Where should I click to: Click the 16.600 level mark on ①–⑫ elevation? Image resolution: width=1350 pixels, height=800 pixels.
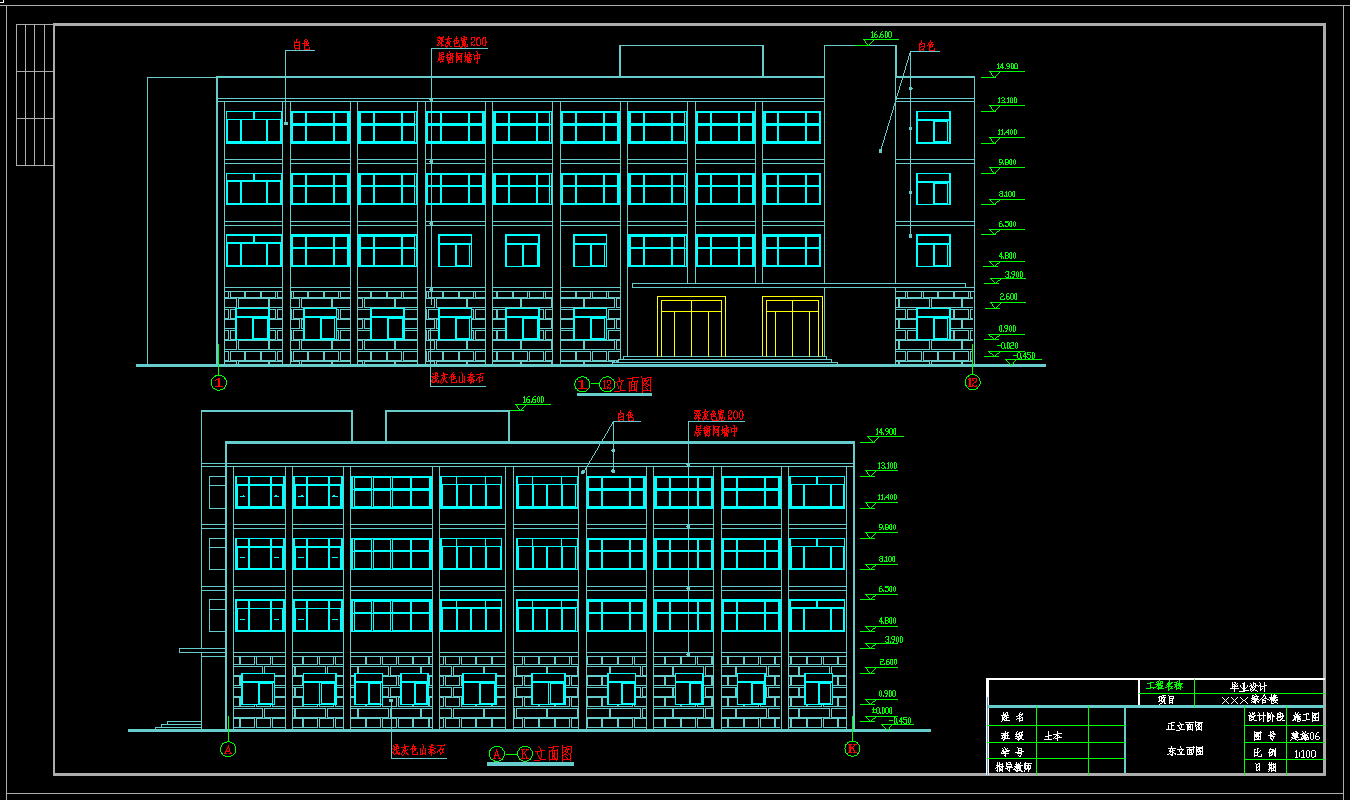click(x=881, y=35)
